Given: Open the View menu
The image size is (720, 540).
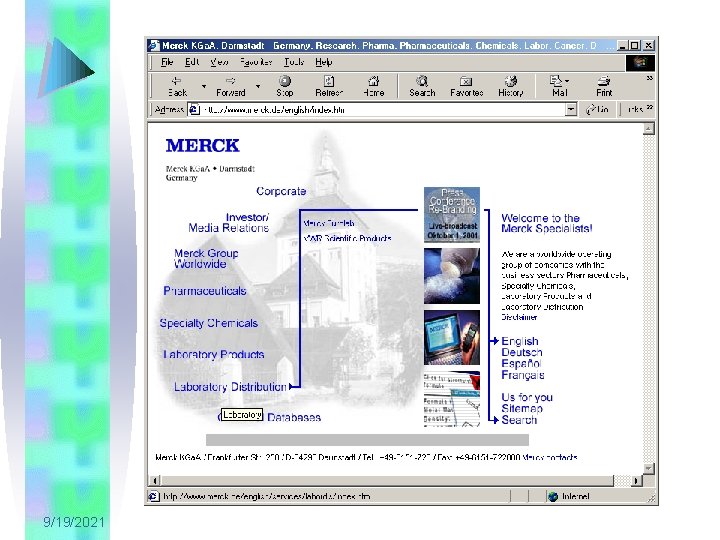Looking at the screenshot, I should click(x=219, y=62).
